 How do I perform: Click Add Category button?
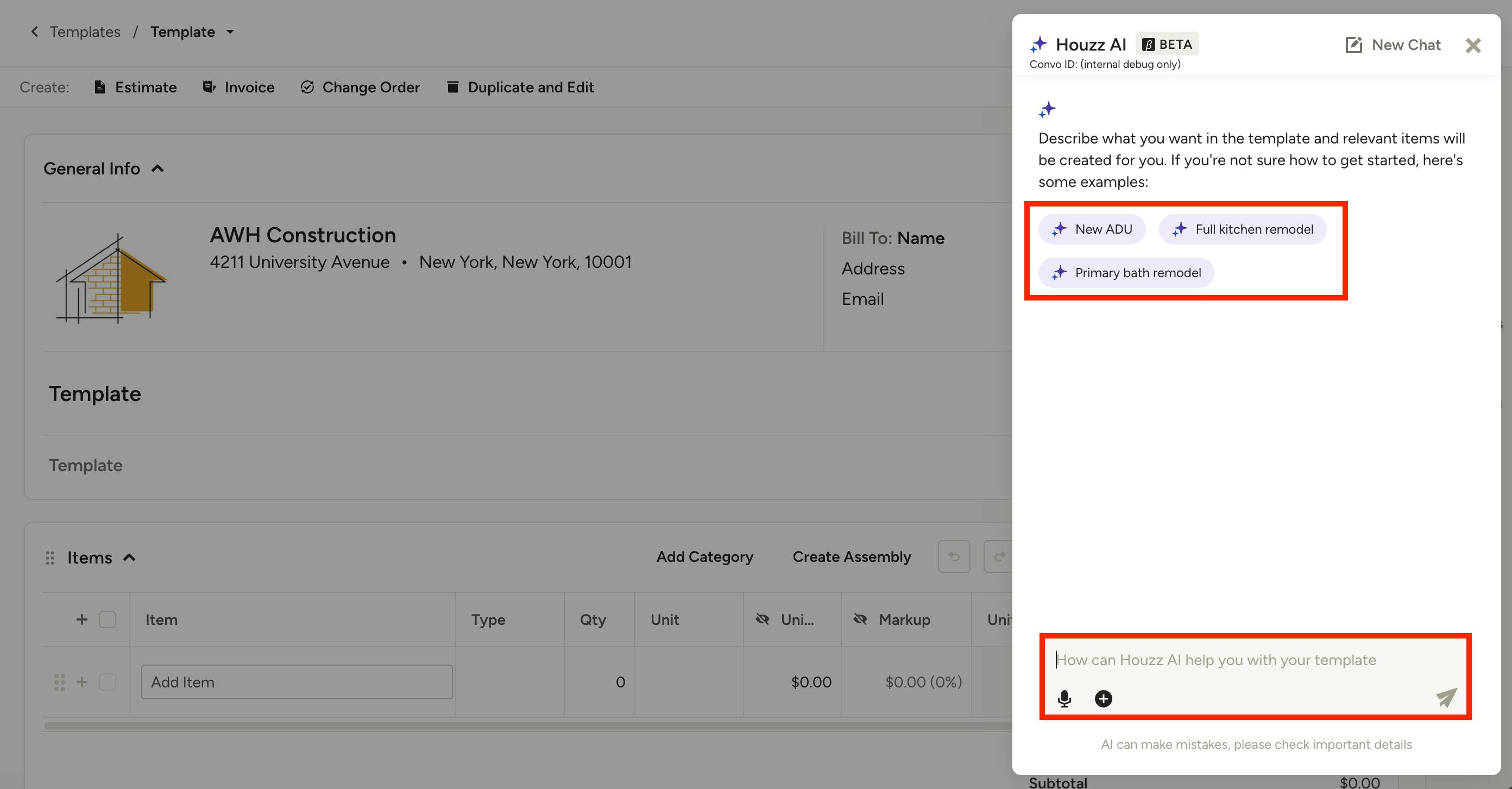click(704, 556)
